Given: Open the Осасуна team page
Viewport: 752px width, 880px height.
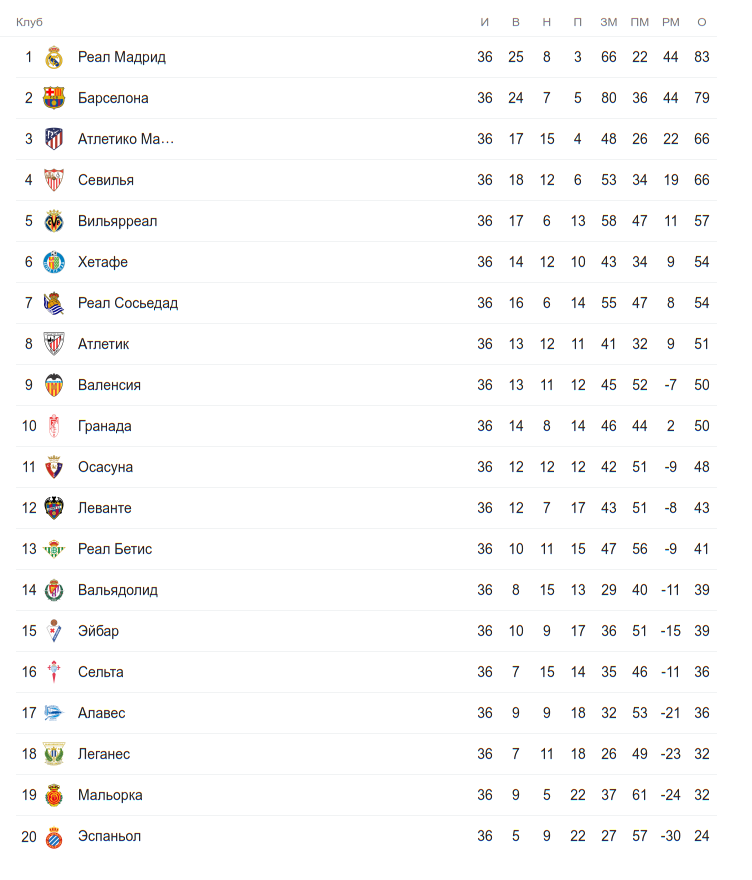Looking at the screenshot, I should pyautogui.click(x=105, y=467).
